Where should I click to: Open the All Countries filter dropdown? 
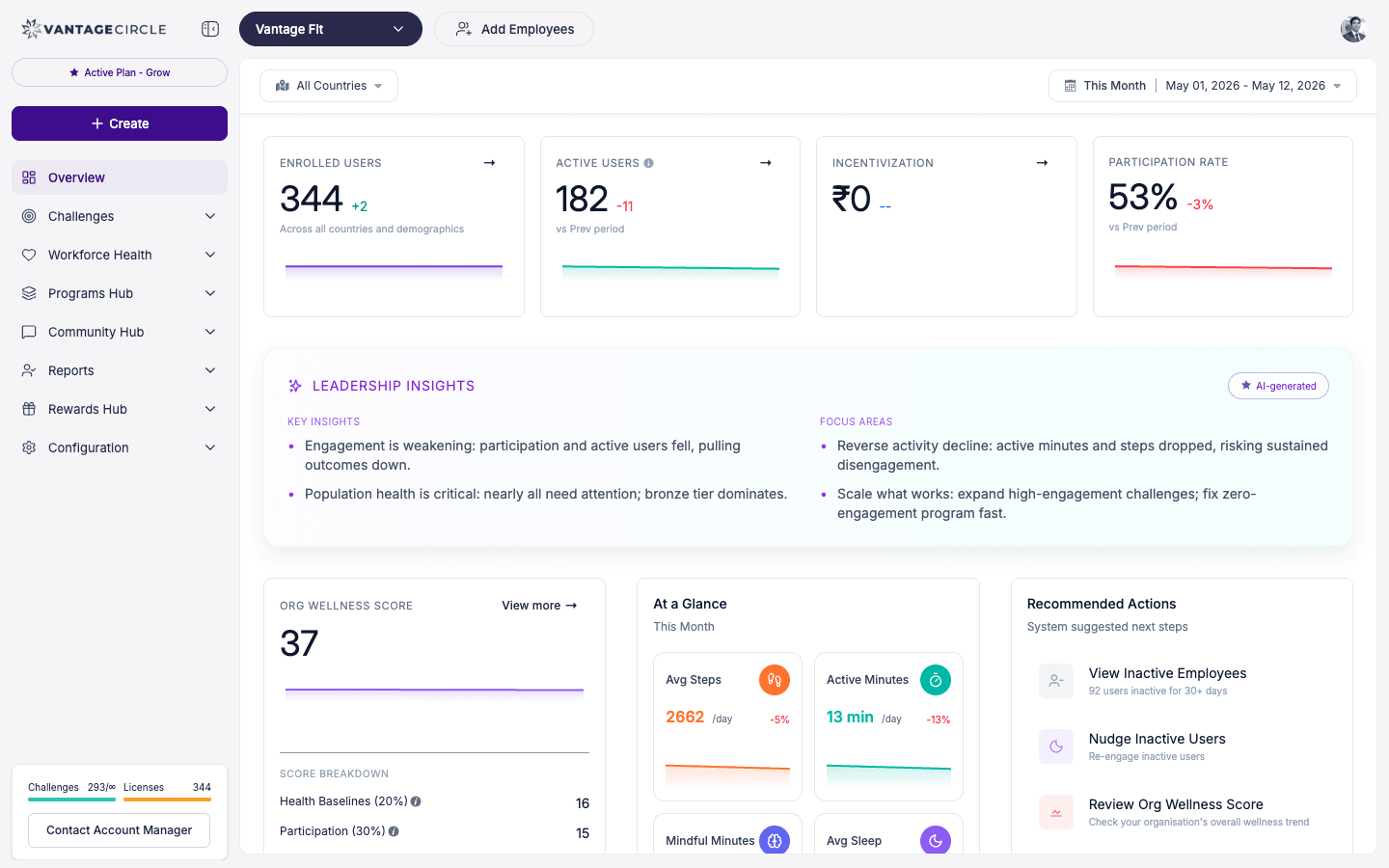point(329,86)
